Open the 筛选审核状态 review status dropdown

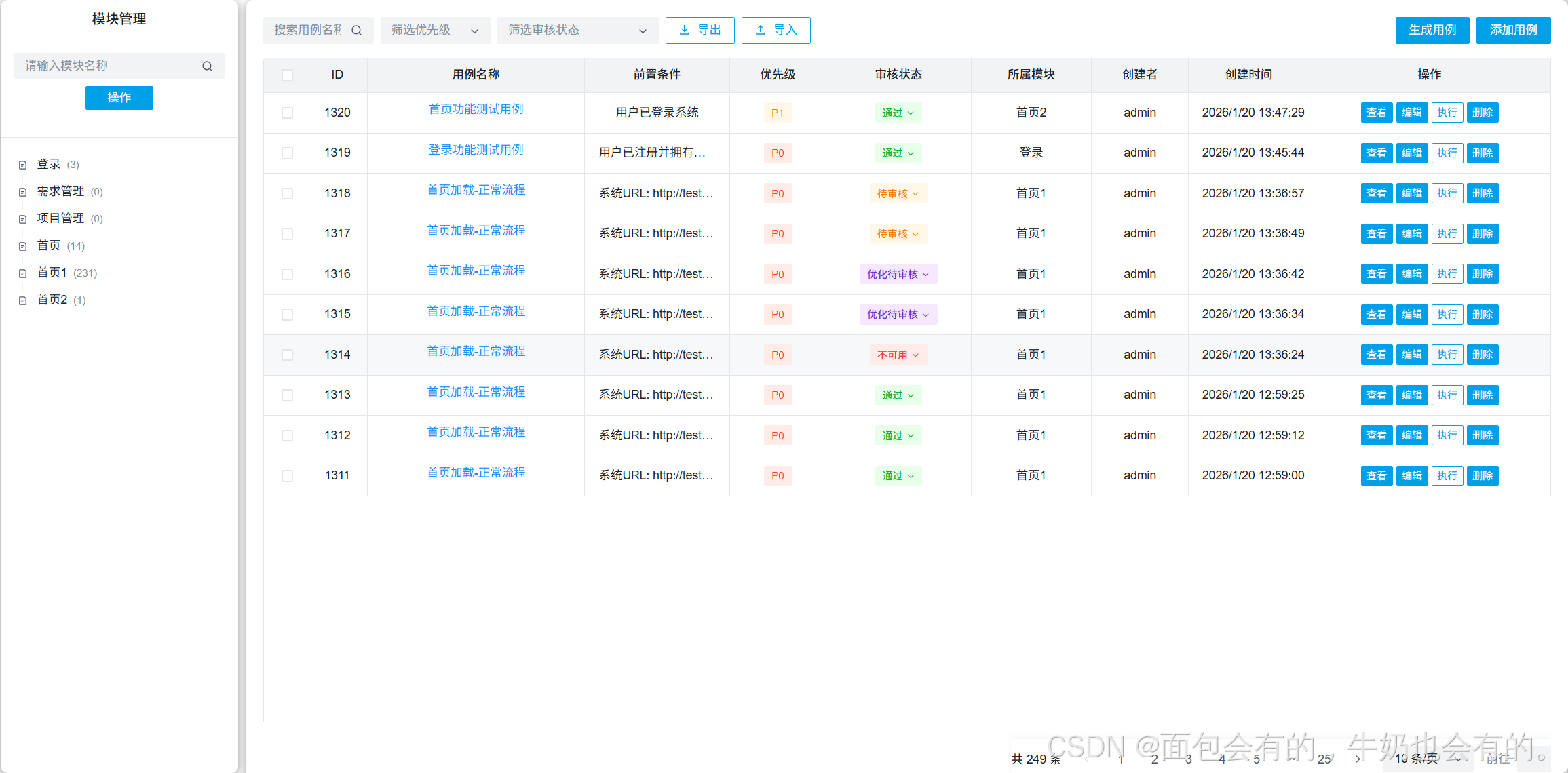[577, 30]
